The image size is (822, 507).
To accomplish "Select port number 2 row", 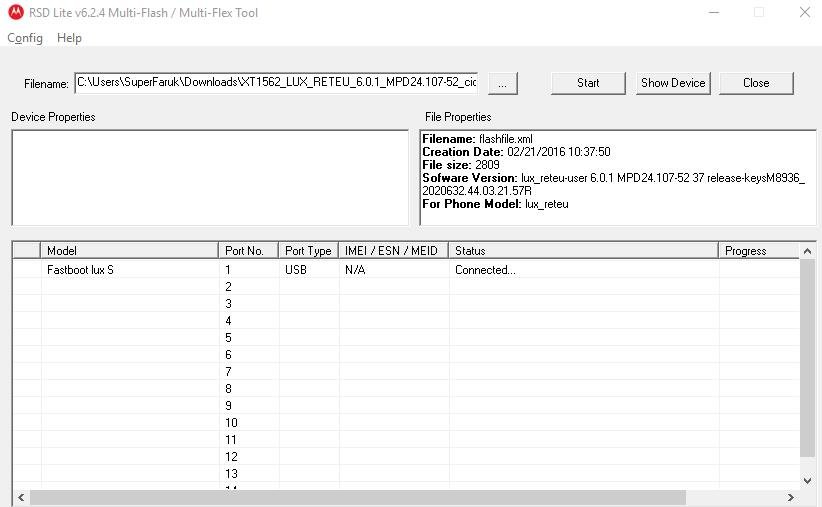I will point(406,287).
